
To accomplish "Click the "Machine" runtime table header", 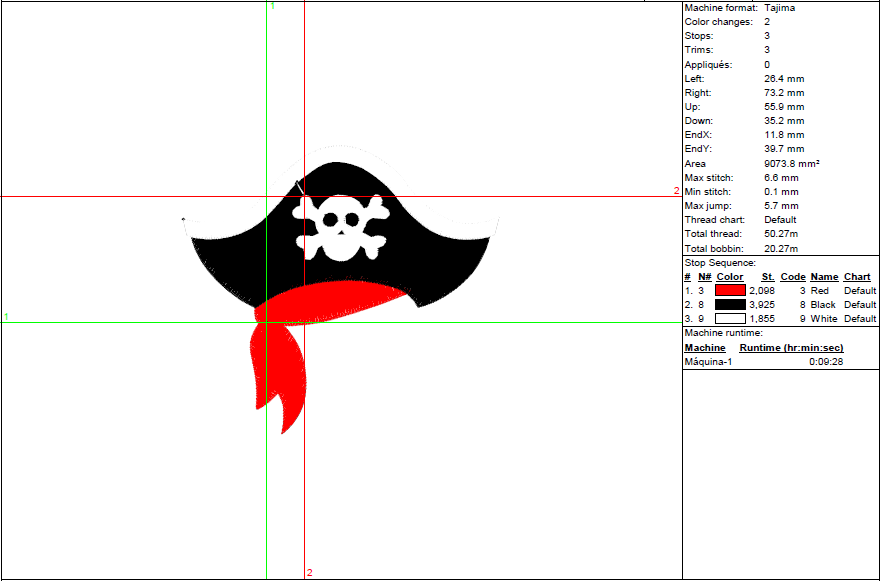I will pyautogui.click(x=705, y=348).
